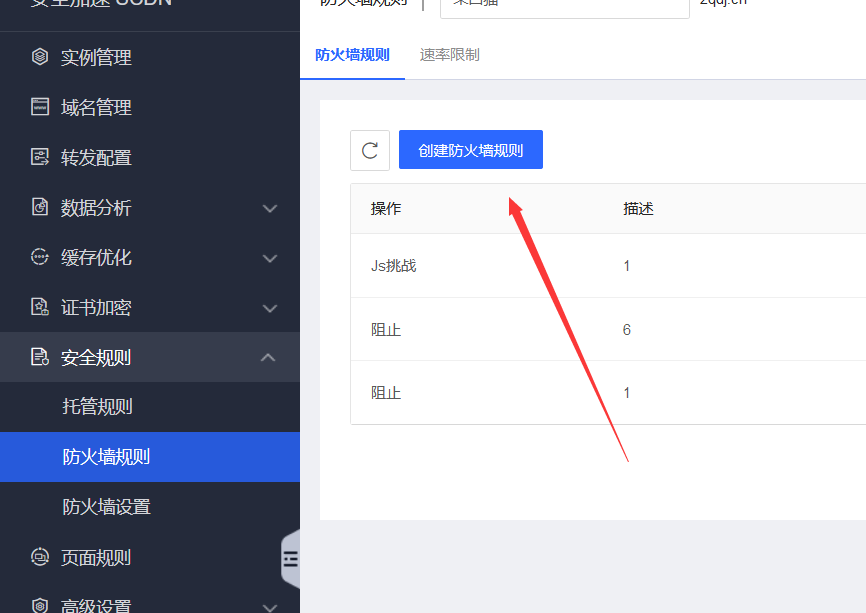
Task: Click the 转发配置 sidebar icon
Action: click(x=40, y=157)
